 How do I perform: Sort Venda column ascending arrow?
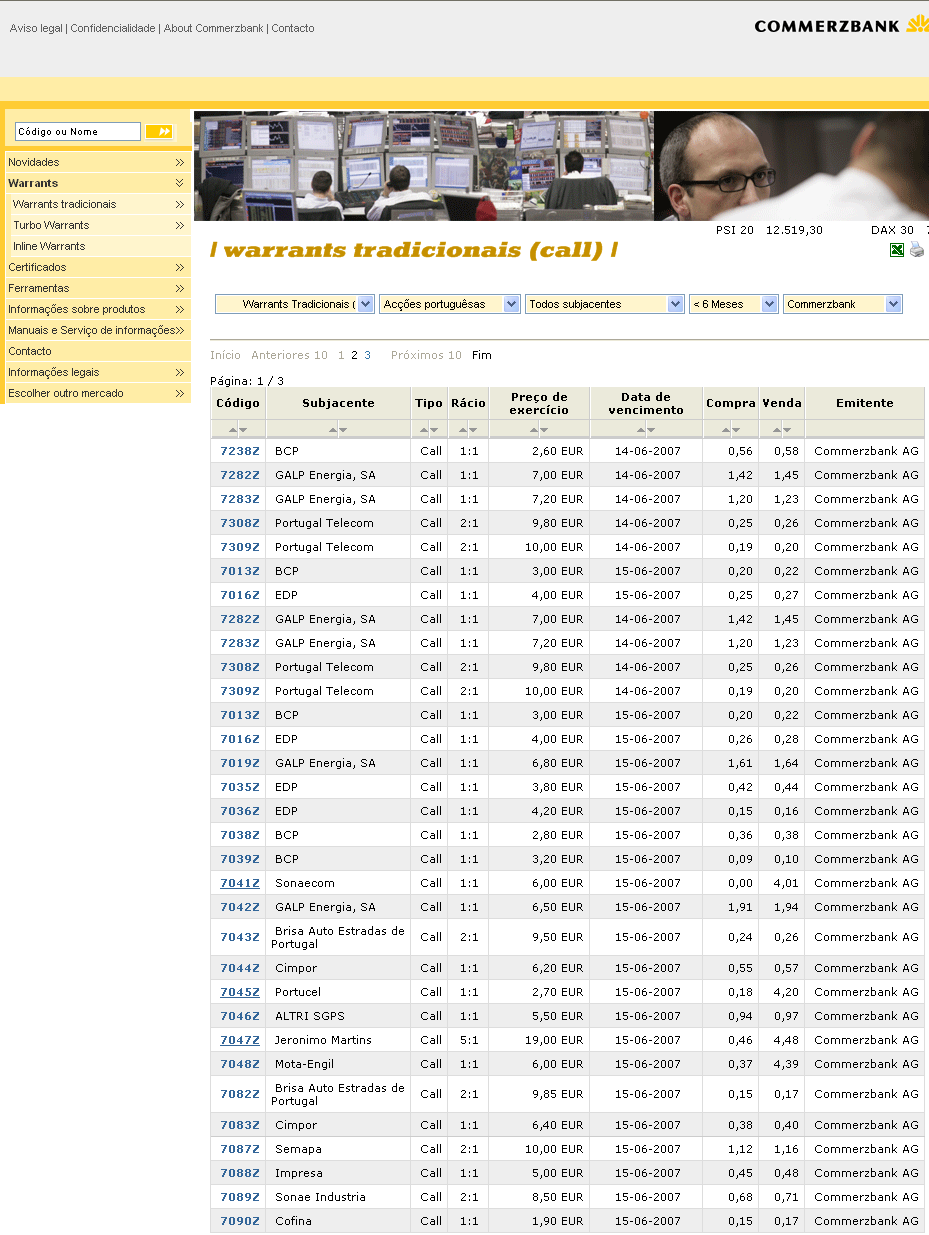click(x=777, y=429)
